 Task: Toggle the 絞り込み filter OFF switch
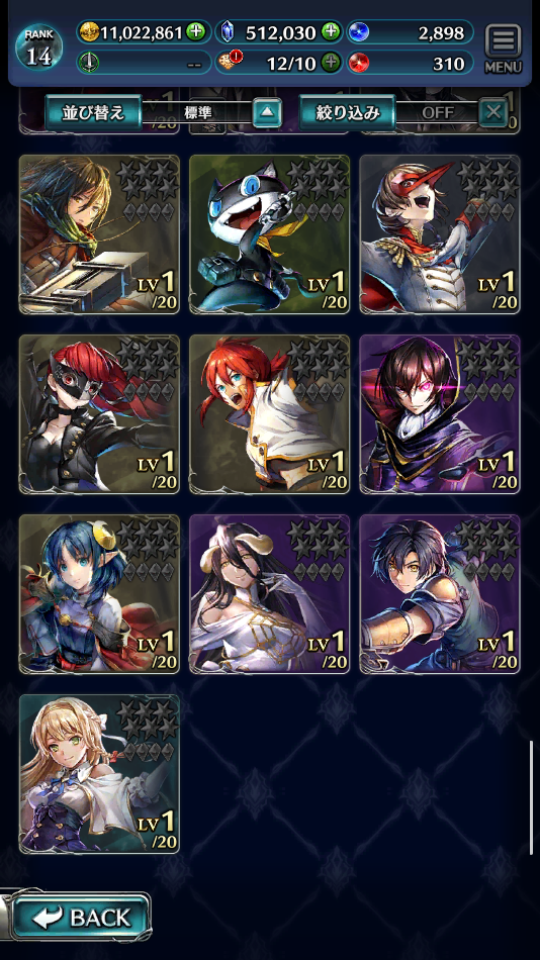tap(437, 113)
